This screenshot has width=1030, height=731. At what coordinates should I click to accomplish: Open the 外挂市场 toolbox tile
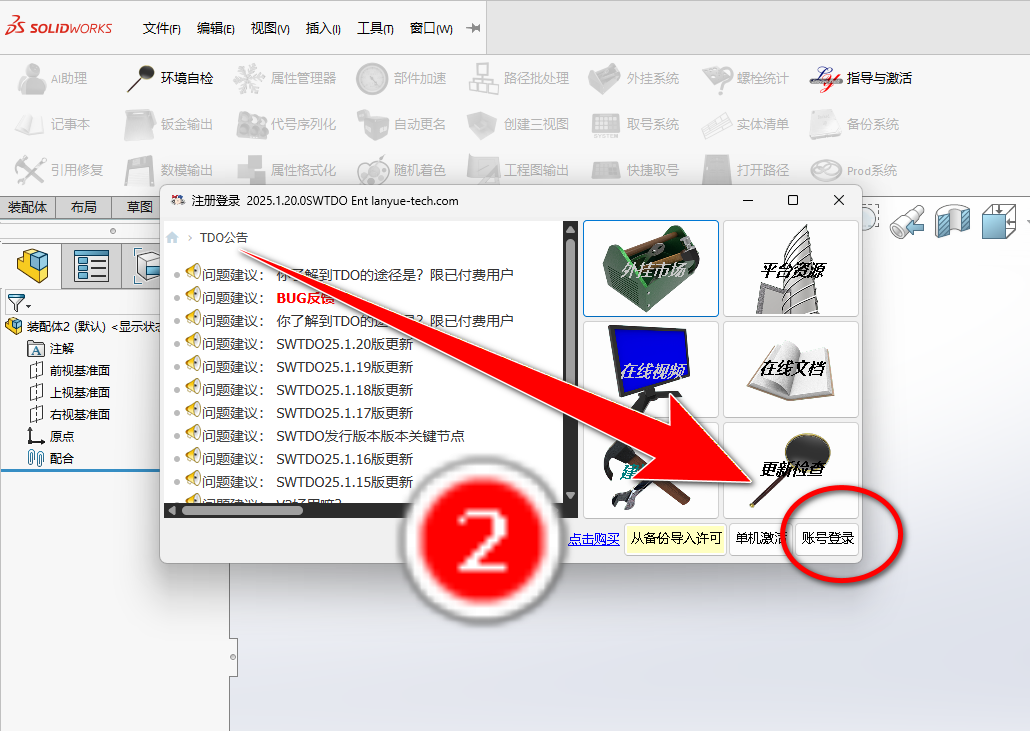coord(650,267)
